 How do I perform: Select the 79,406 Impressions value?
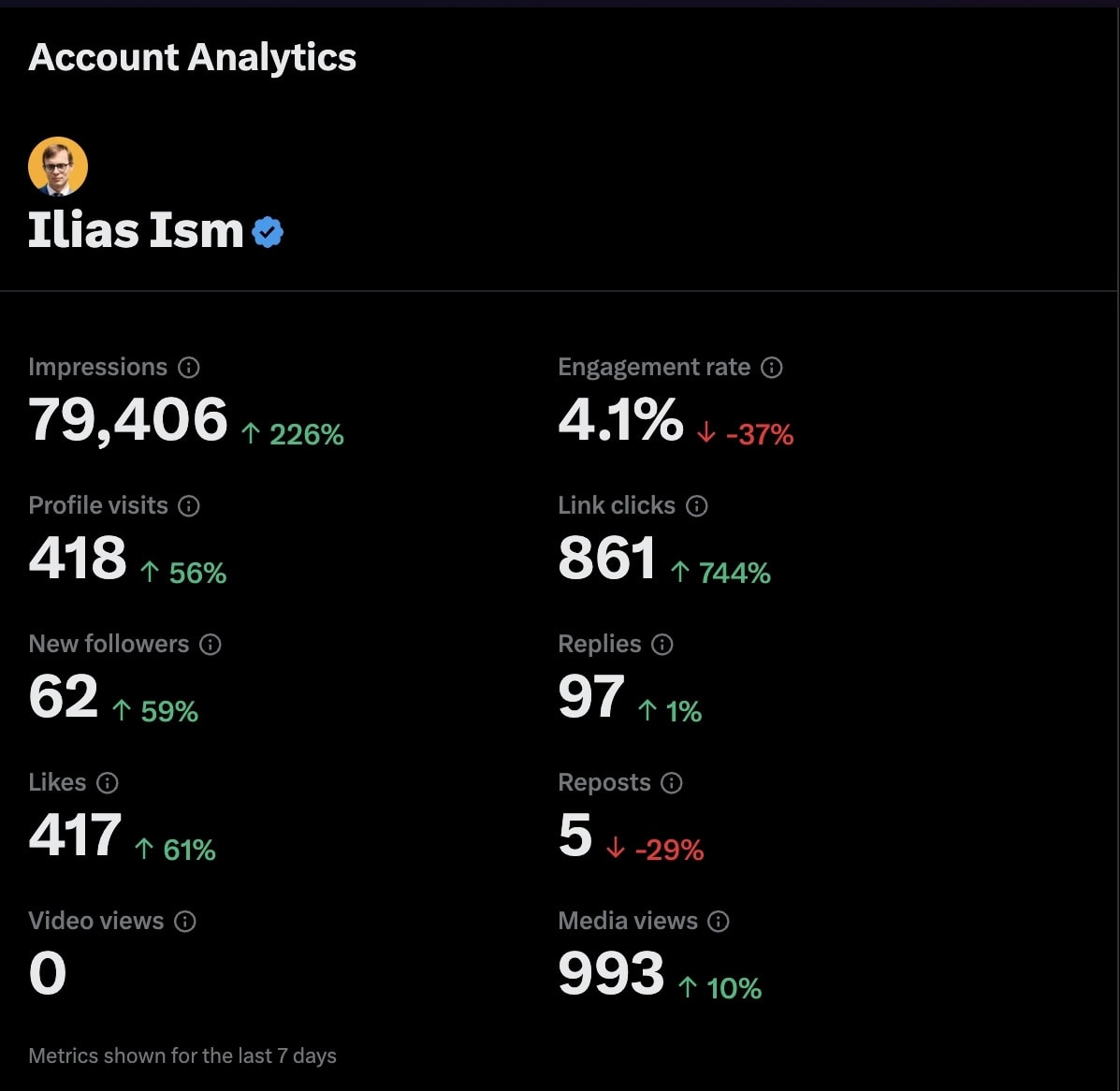click(x=127, y=420)
